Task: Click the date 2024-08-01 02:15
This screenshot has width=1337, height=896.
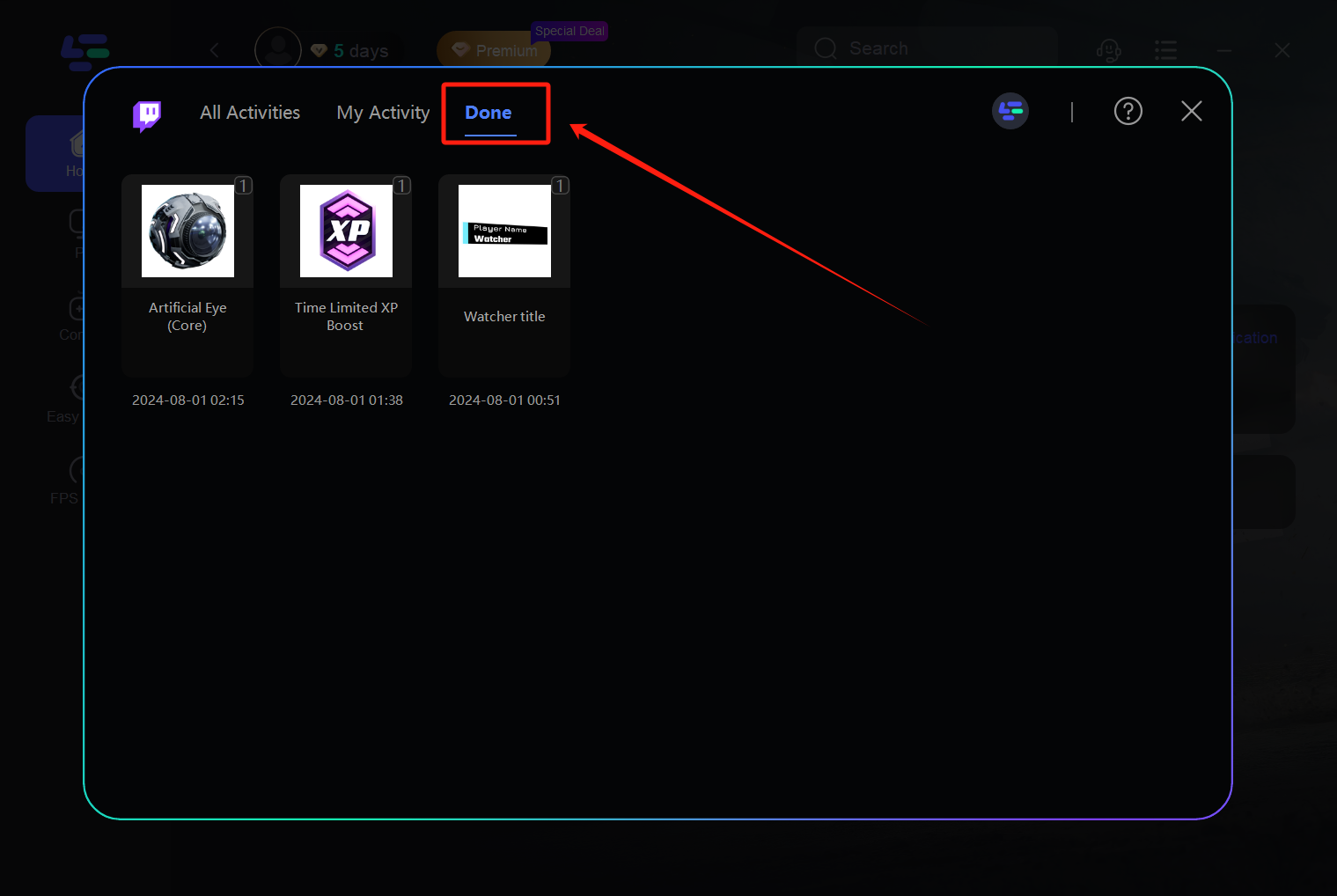Action: (x=188, y=400)
